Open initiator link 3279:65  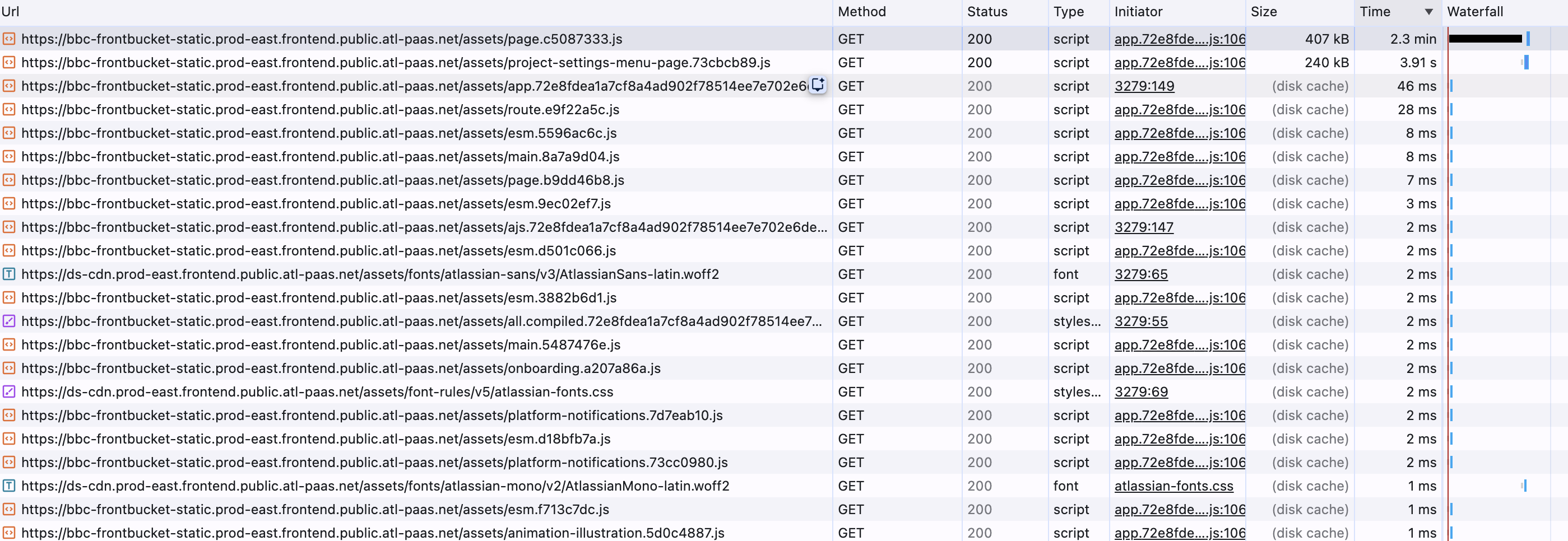tap(1141, 274)
